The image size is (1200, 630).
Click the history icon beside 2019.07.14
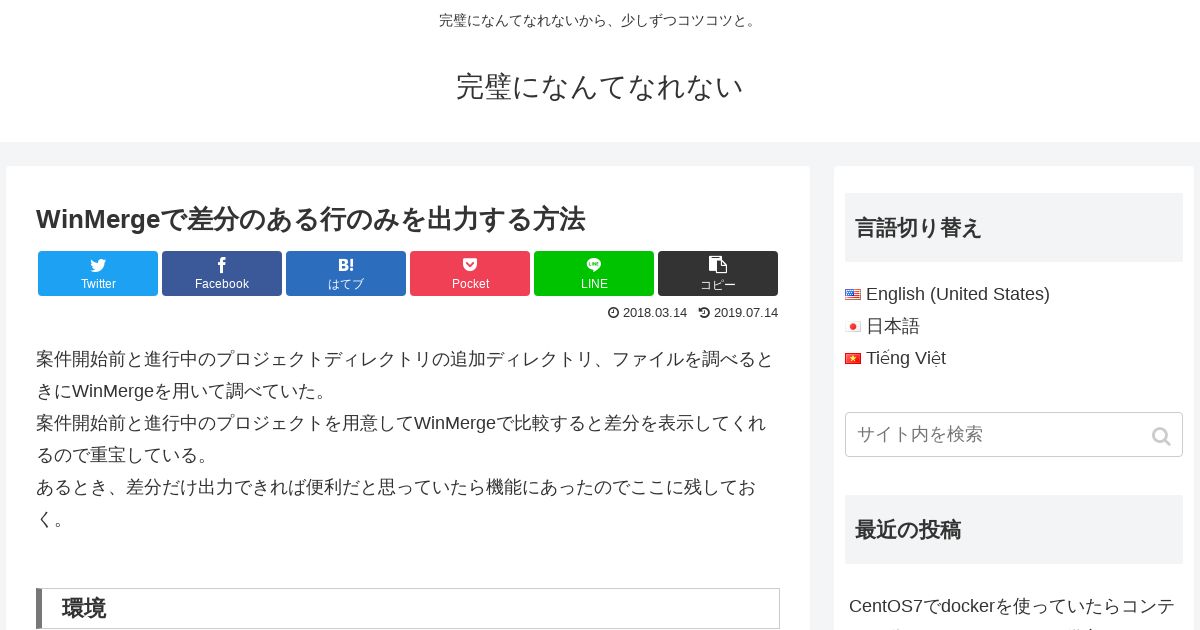pos(704,313)
